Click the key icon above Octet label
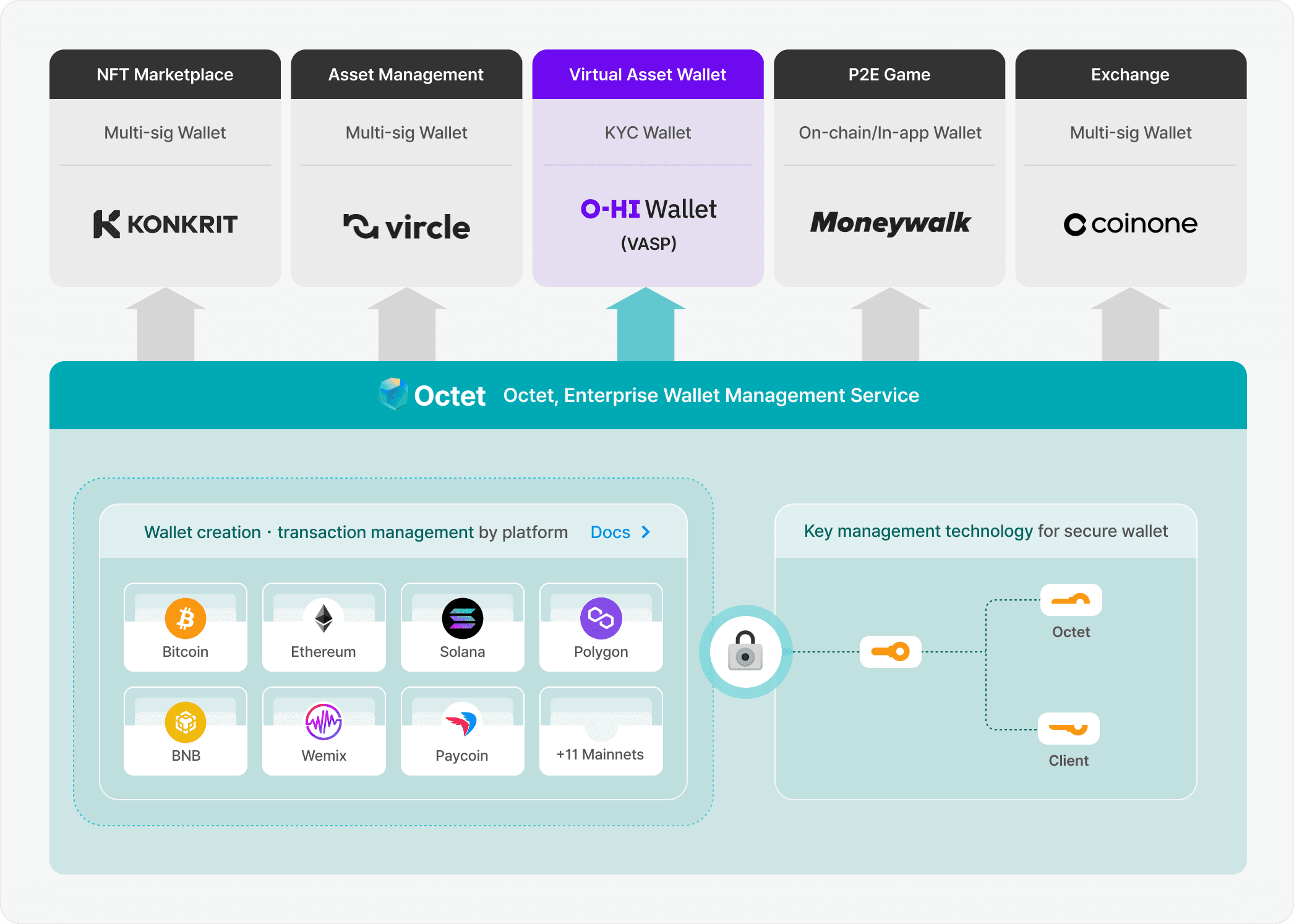The image size is (1294, 924). [1071, 600]
